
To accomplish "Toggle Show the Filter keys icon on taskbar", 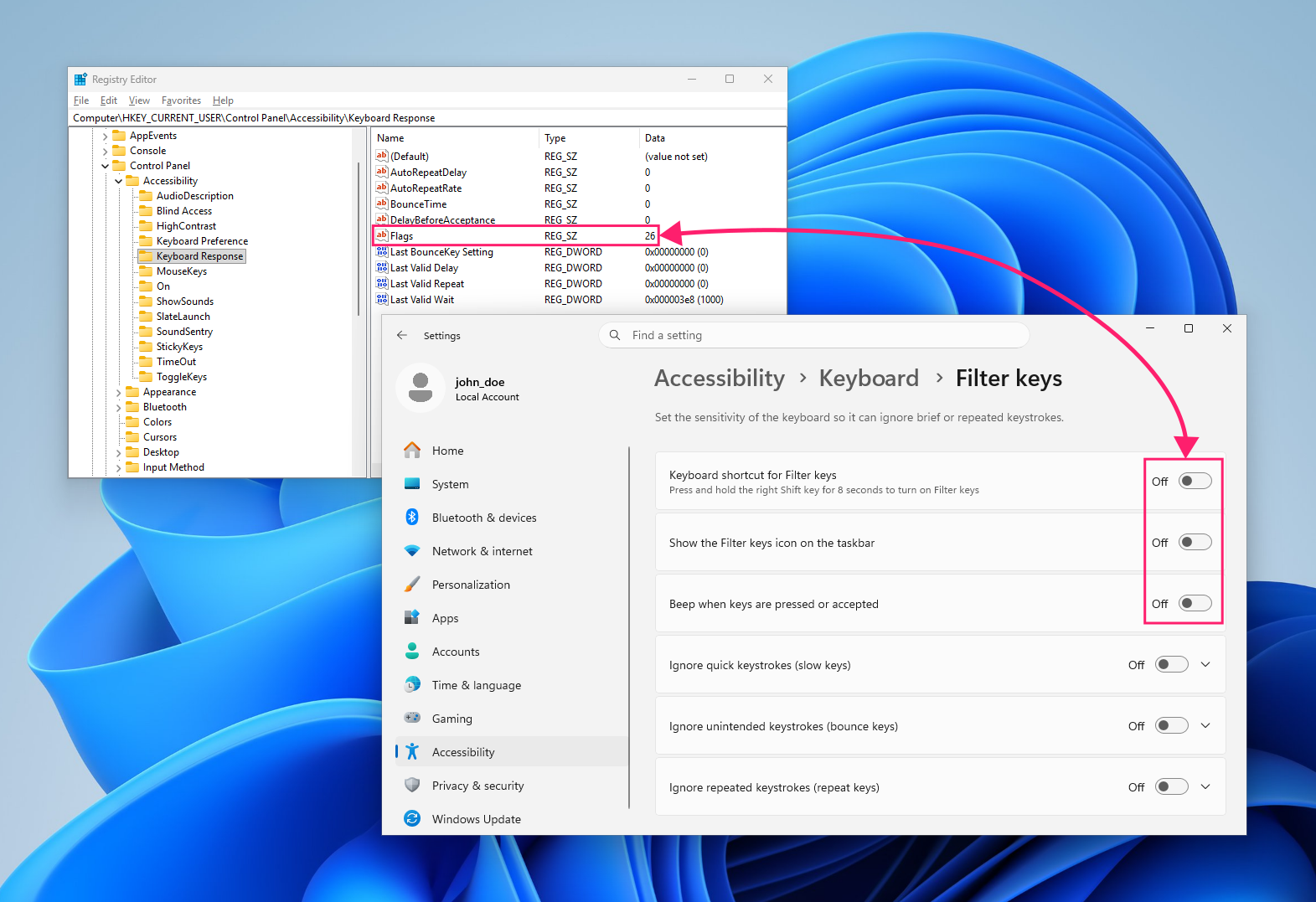I will click(x=1195, y=542).
